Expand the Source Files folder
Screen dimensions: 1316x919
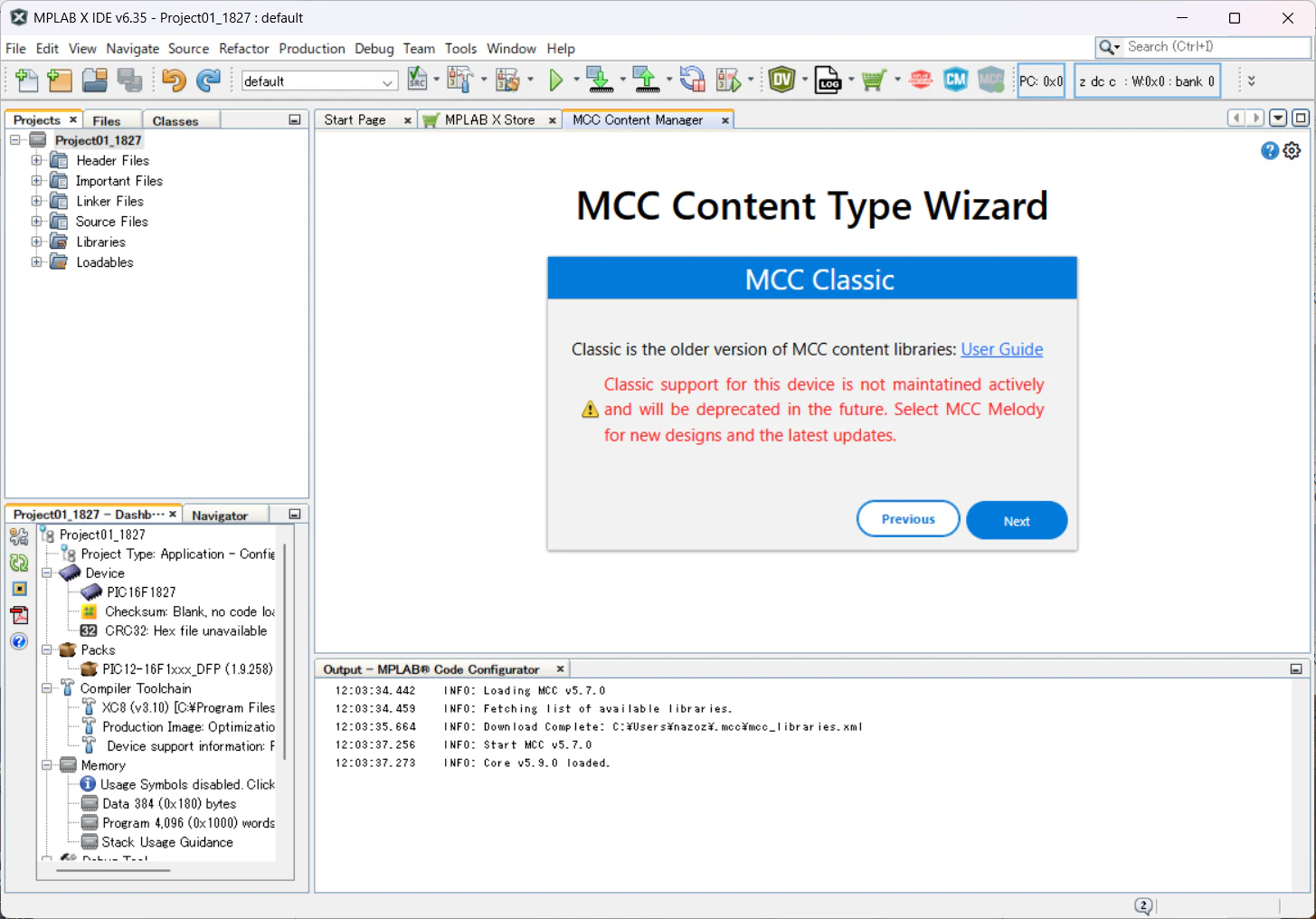pyautogui.click(x=36, y=222)
